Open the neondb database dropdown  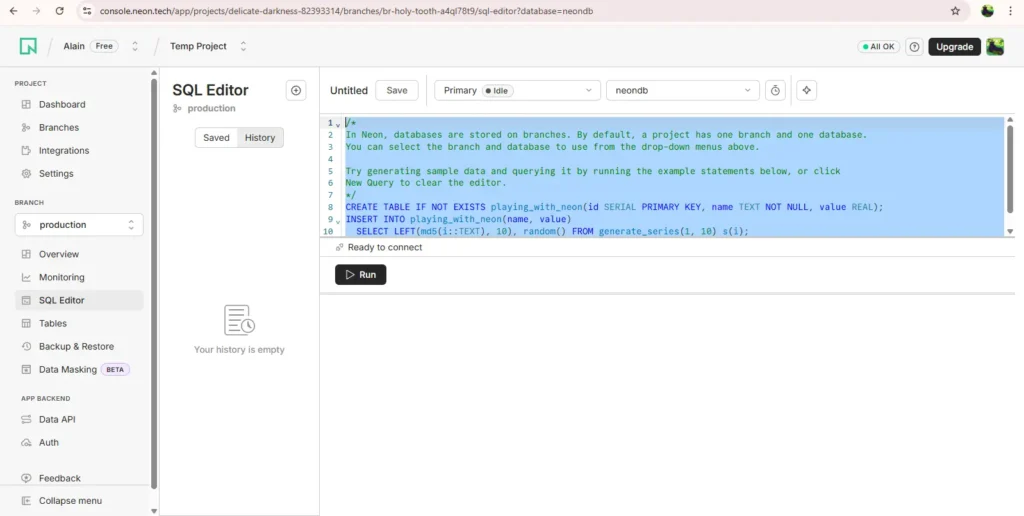(683, 90)
